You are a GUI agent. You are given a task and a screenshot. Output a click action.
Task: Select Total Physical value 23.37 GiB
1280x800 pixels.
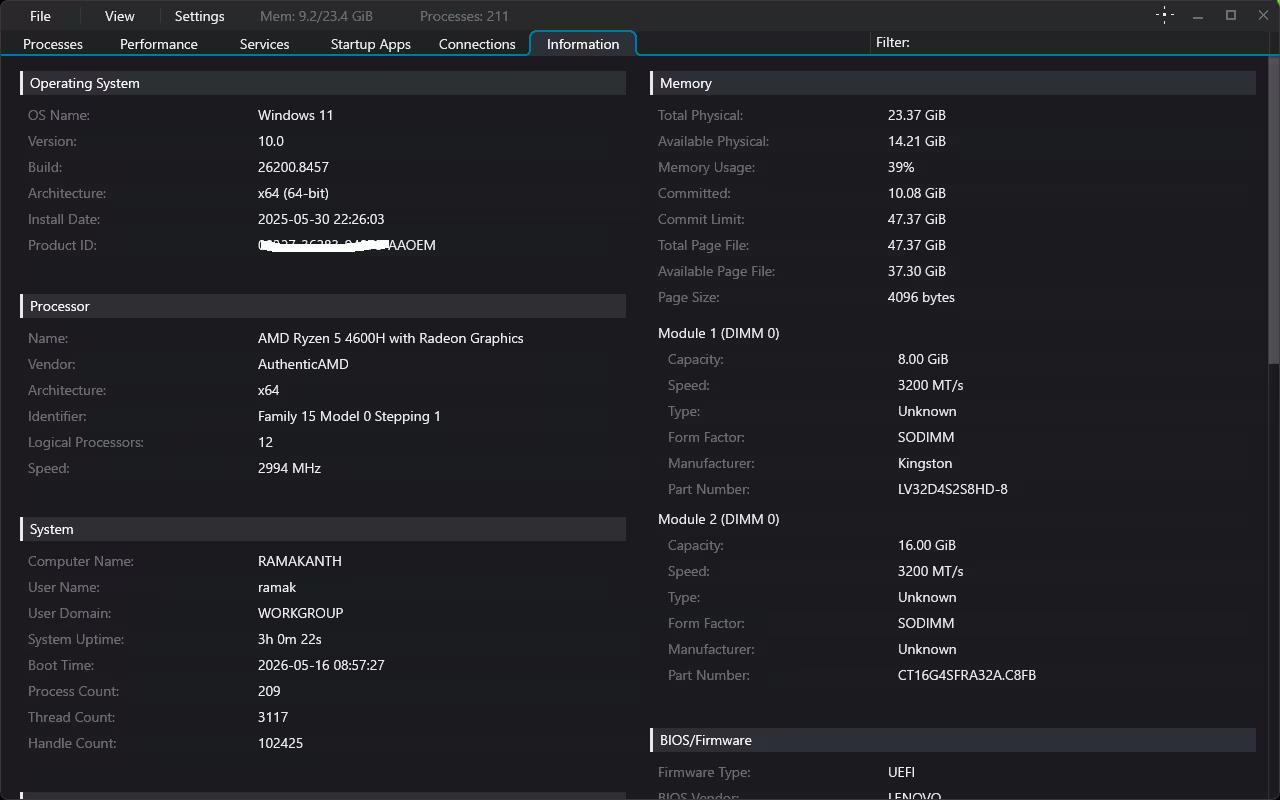916,115
